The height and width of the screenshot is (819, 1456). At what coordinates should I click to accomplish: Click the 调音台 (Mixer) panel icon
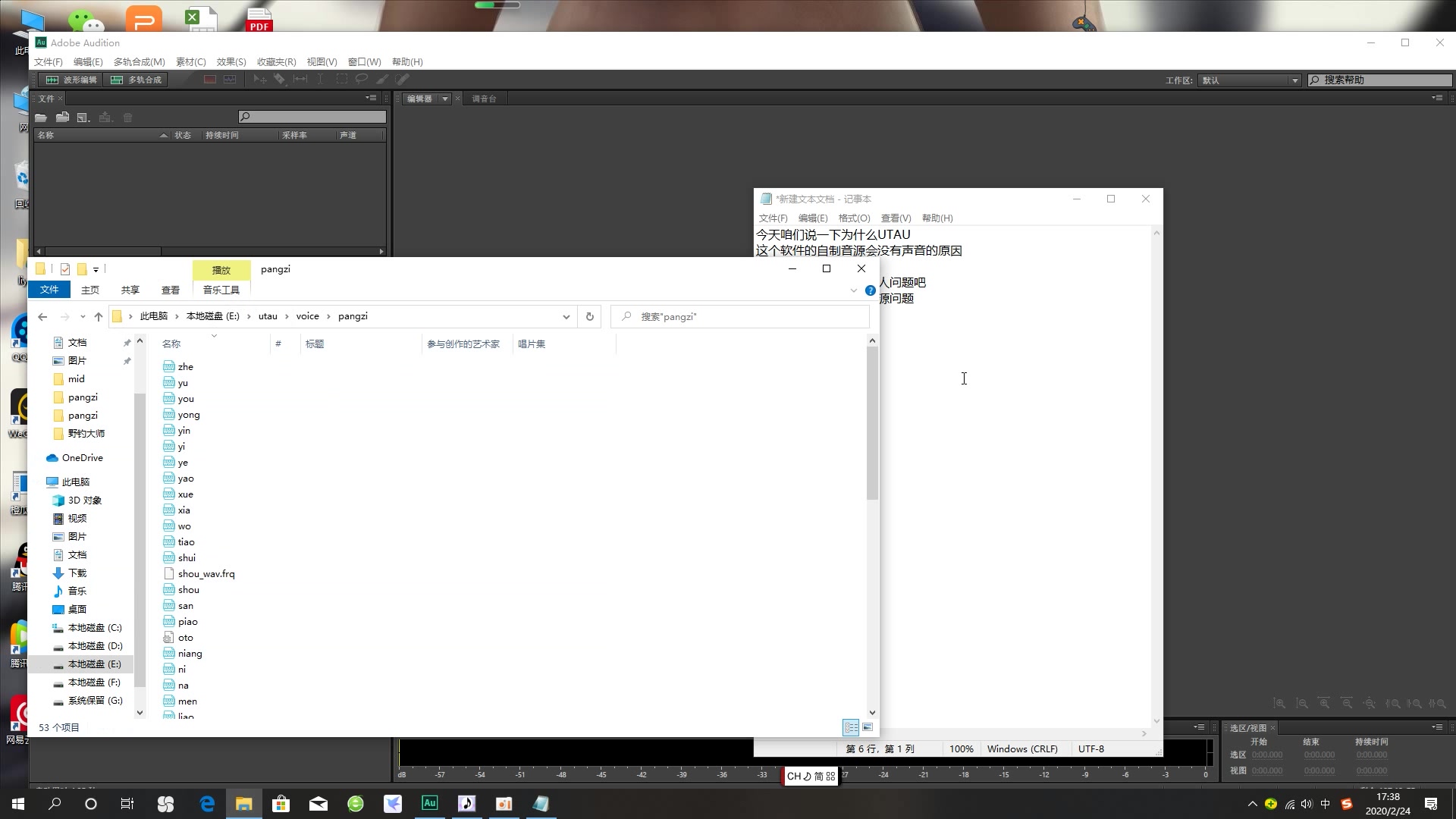[485, 98]
